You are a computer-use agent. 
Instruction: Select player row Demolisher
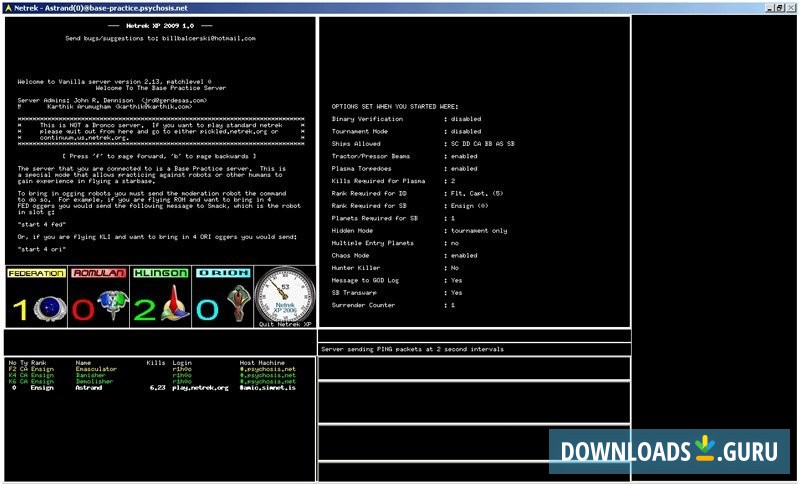pos(152,381)
